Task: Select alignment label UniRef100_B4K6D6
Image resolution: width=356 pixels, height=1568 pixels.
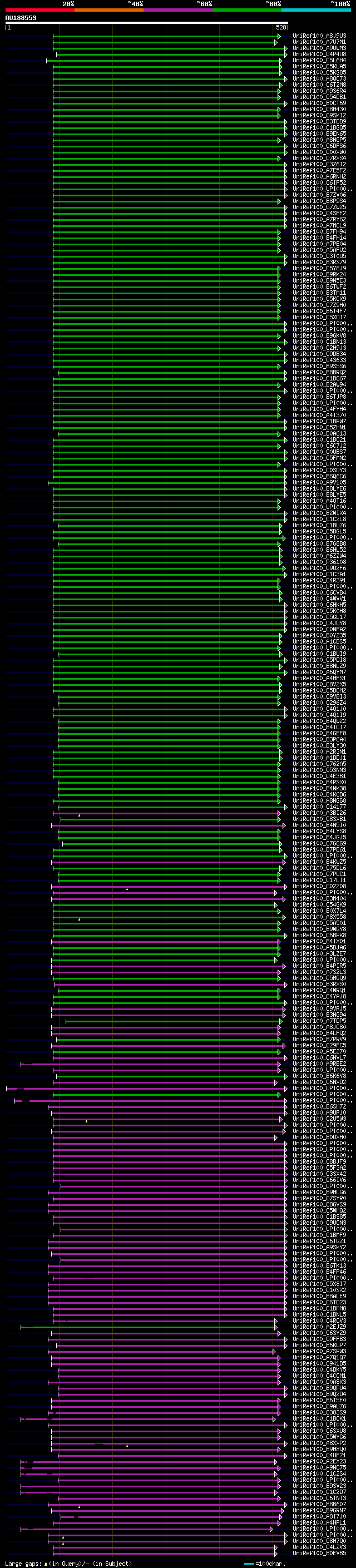Action: click(319, 794)
